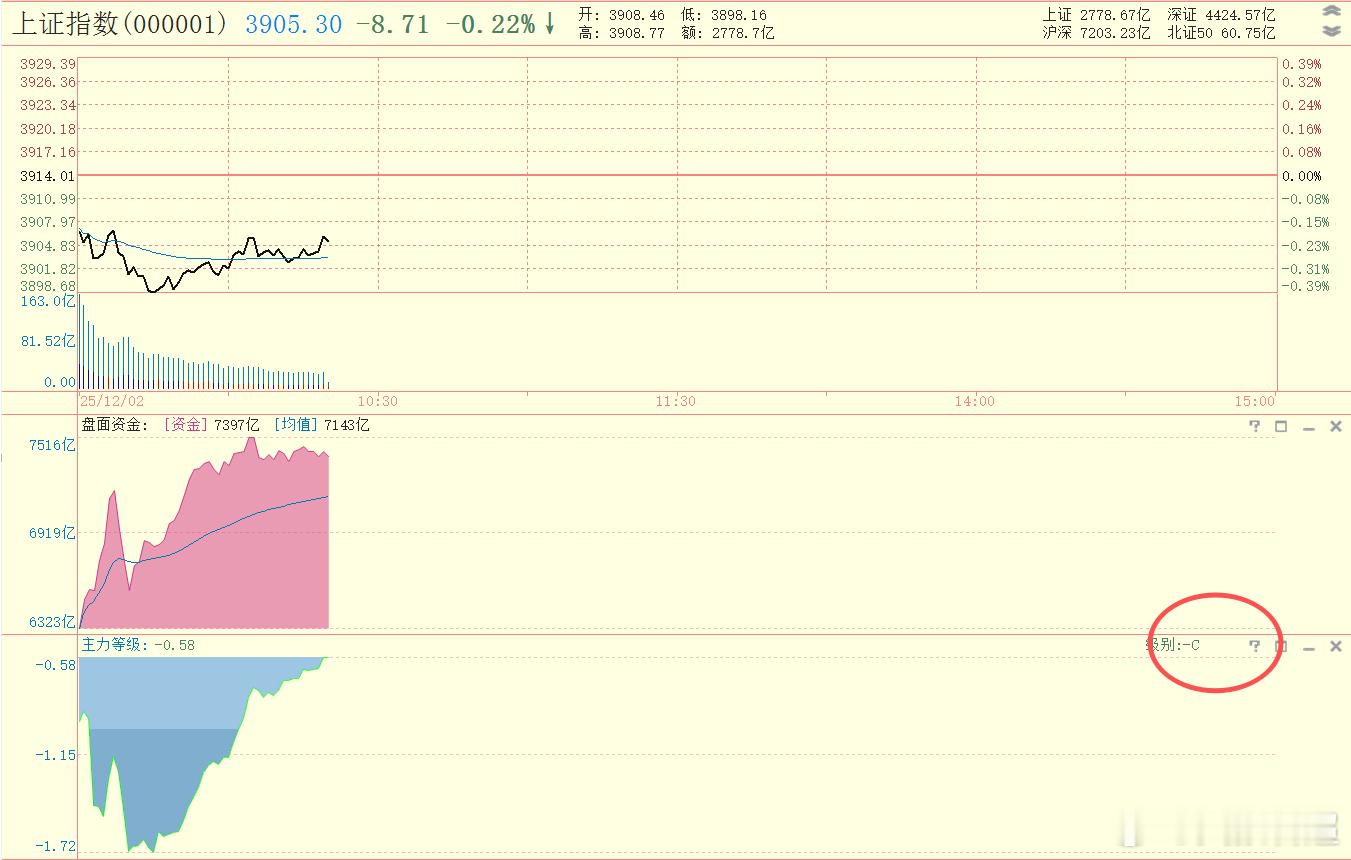1351x860 pixels.
Task: Click the 盘面资金: panel title
Action: [x=115, y=425]
